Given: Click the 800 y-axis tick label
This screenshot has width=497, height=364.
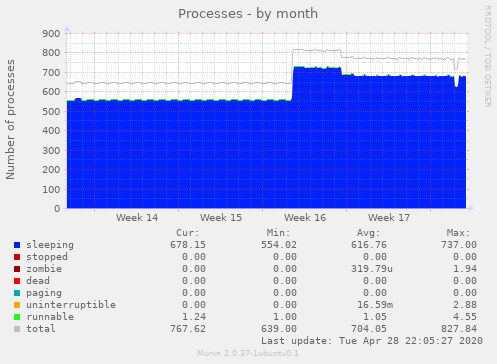Looking at the screenshot, I should tap(51, 53).
